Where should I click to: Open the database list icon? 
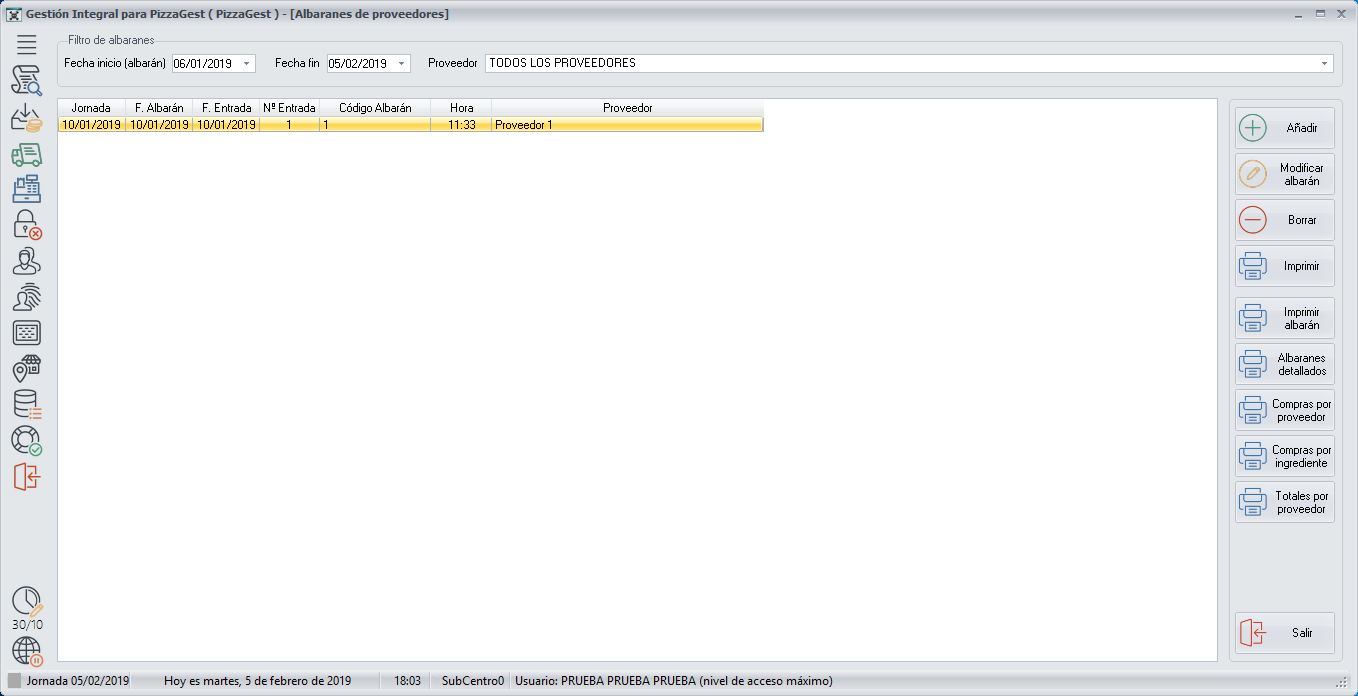pyautogui.click(x=27, y=405)
